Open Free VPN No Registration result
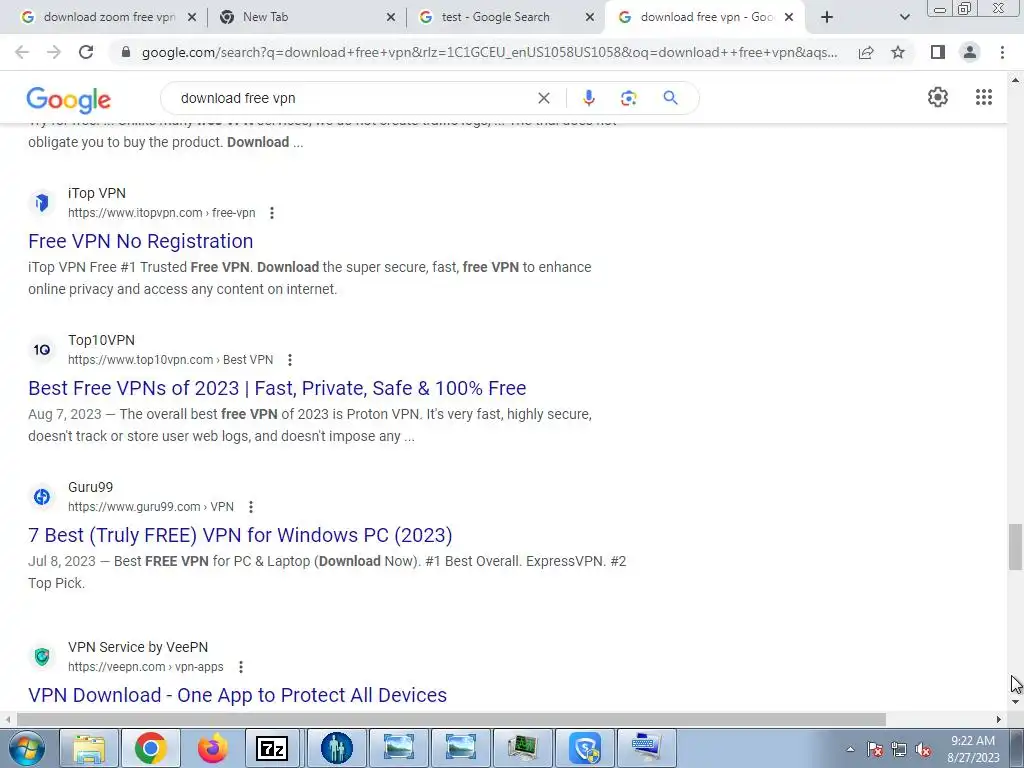1024x768 pixels. pos(140,241)
